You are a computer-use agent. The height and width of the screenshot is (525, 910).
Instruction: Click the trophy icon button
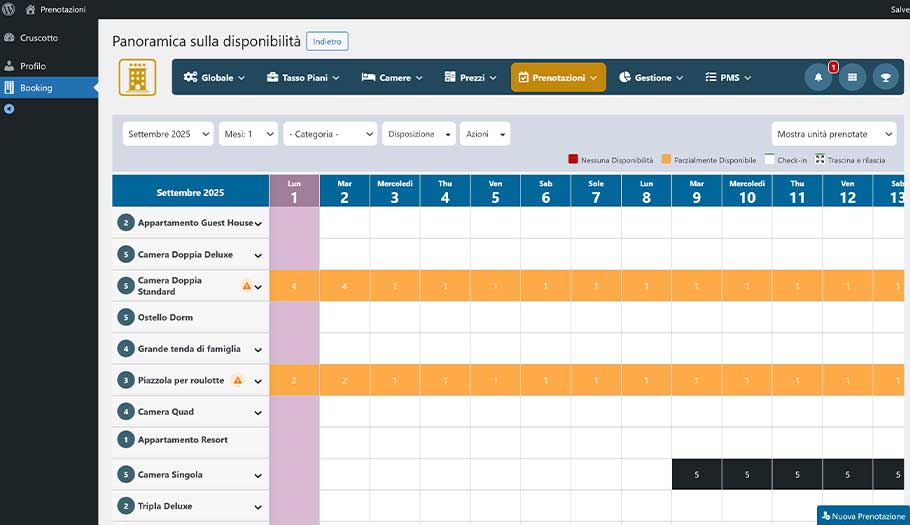(x=885, y=77)
